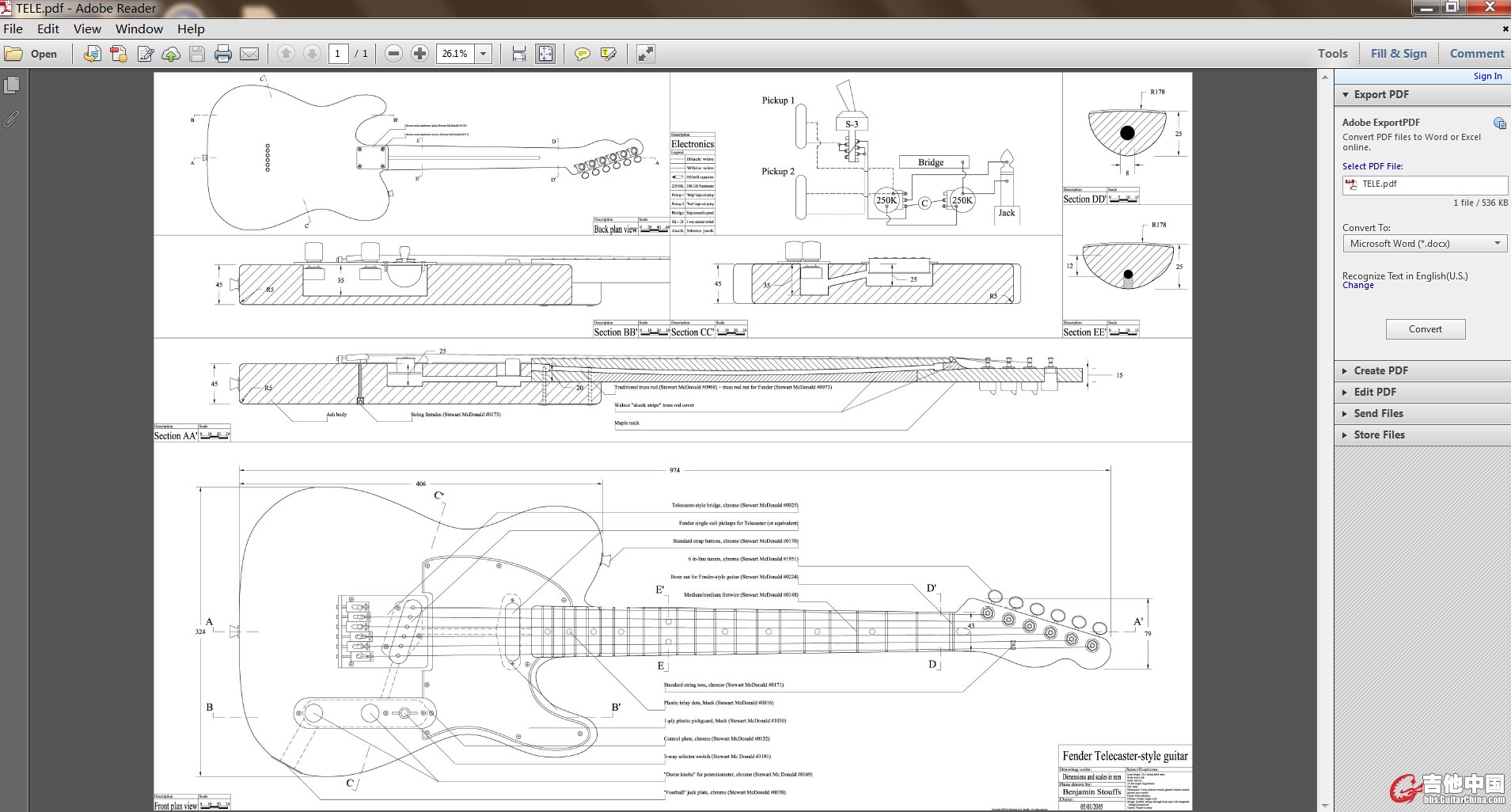Image resolution: width=1511 pixels, height=812 pixels.
Task: Add a sticky note comment
Action: 582,54
